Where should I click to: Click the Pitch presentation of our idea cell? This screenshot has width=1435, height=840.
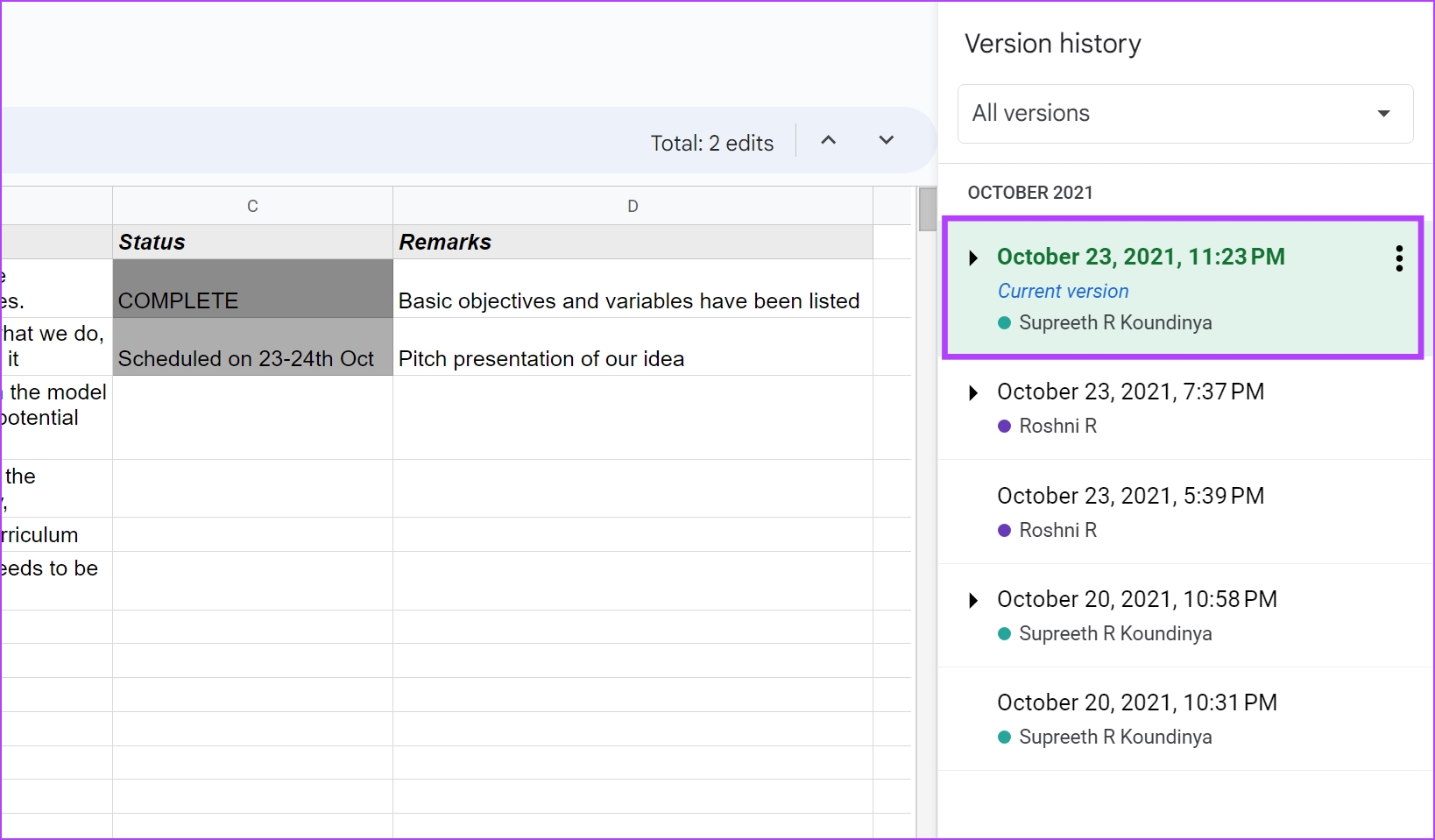click(x=633, y=347)
